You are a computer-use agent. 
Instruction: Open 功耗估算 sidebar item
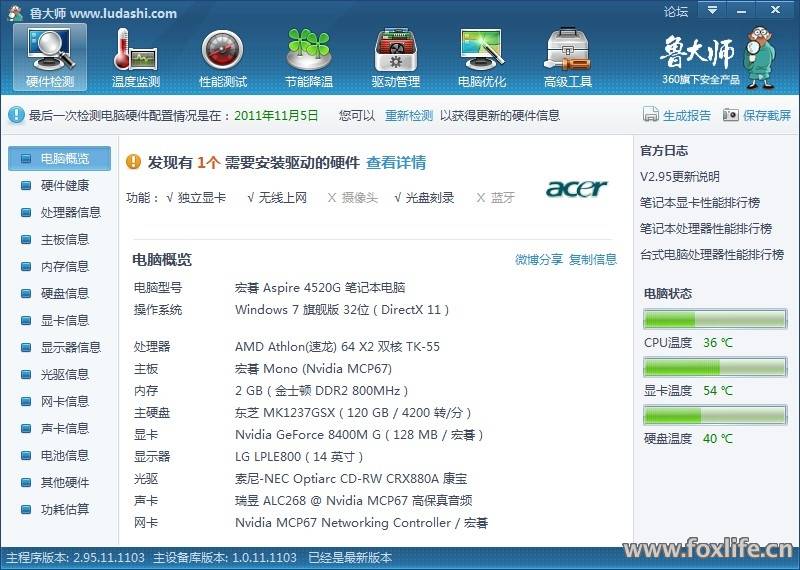click(64, 509)
